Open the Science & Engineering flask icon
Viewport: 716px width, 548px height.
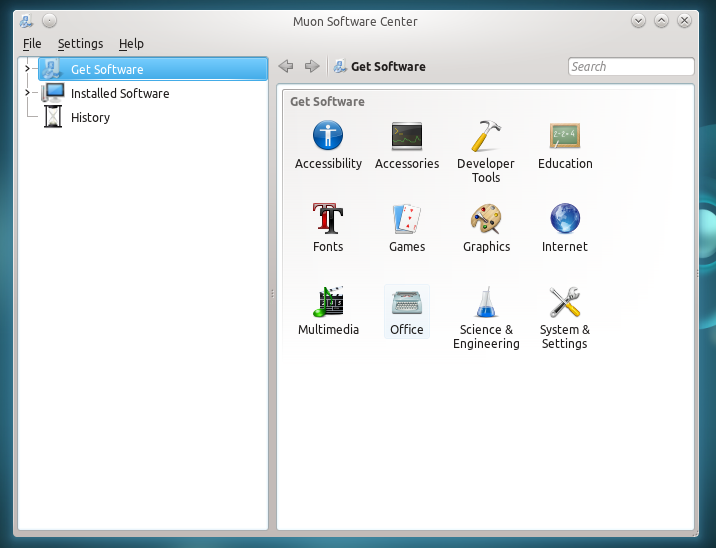coord(486,301)
